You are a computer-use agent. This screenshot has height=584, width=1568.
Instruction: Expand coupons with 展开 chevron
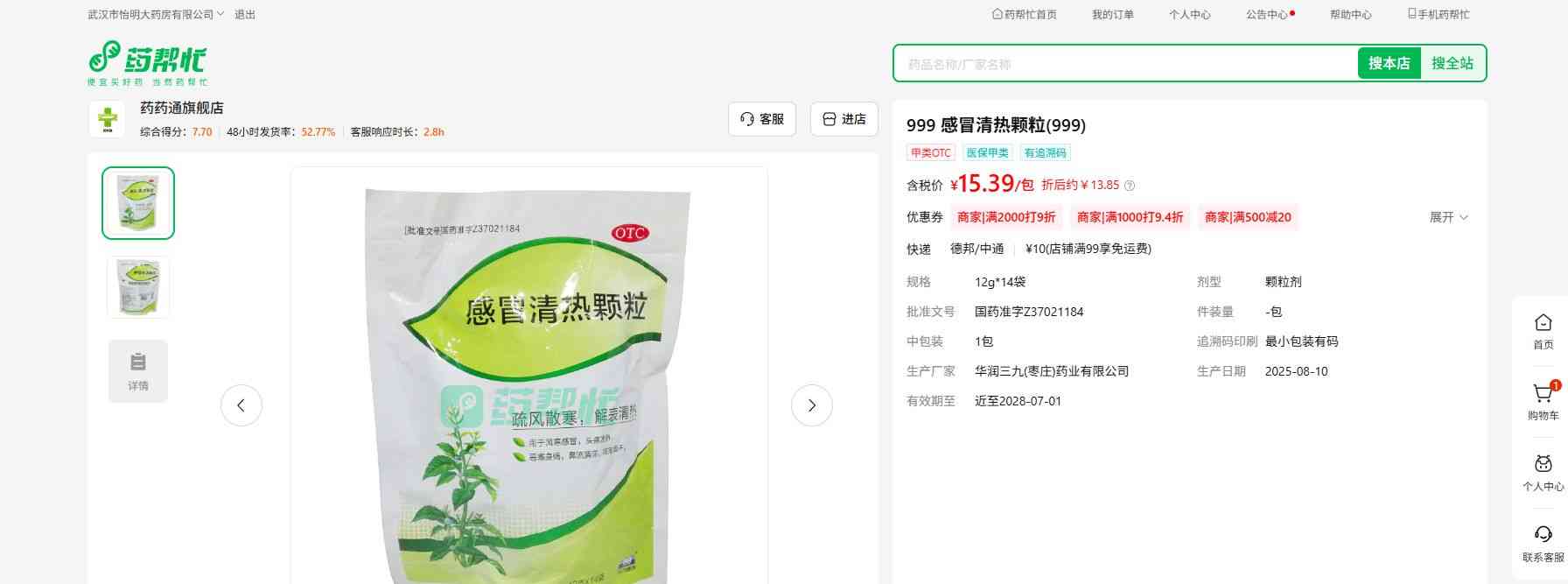(1449, 217)
